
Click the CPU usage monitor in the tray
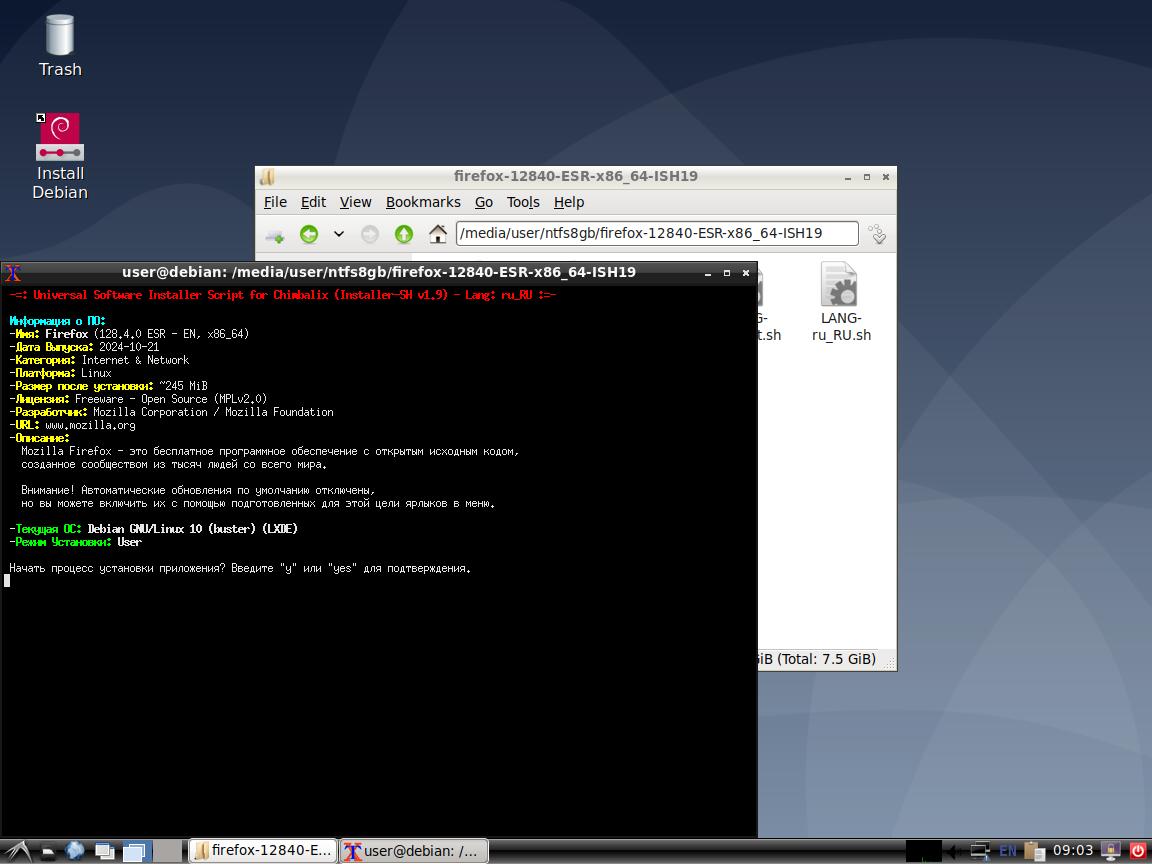pos(924,852)
